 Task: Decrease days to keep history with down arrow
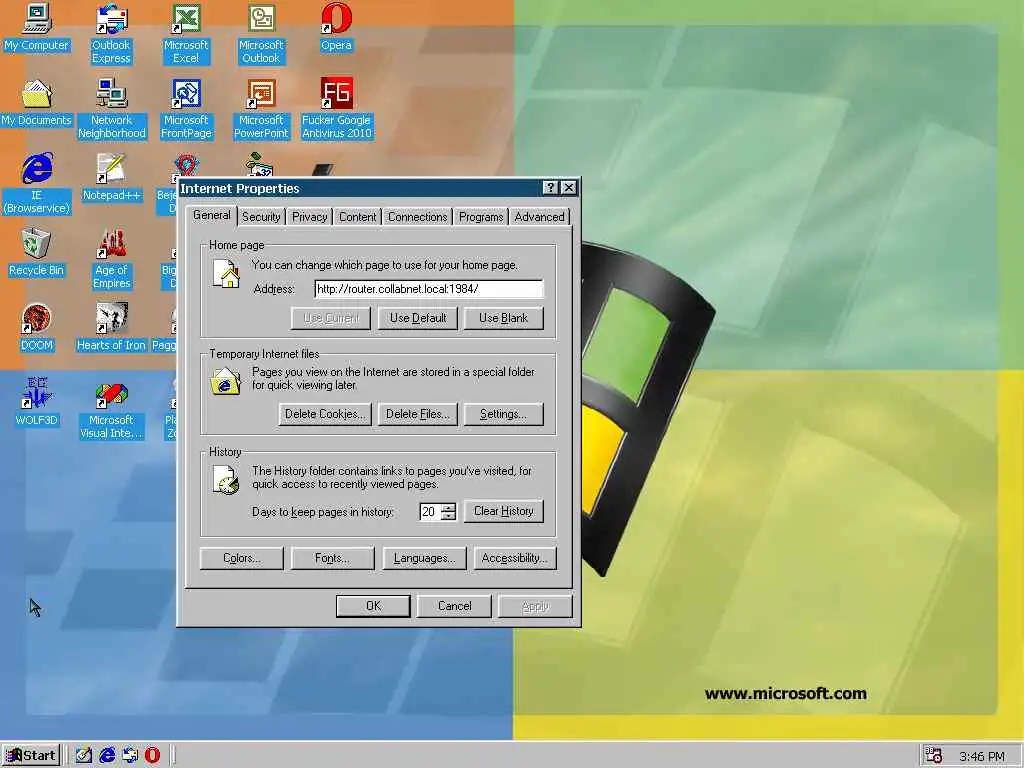pyautogui.click(x=449, y=516)
